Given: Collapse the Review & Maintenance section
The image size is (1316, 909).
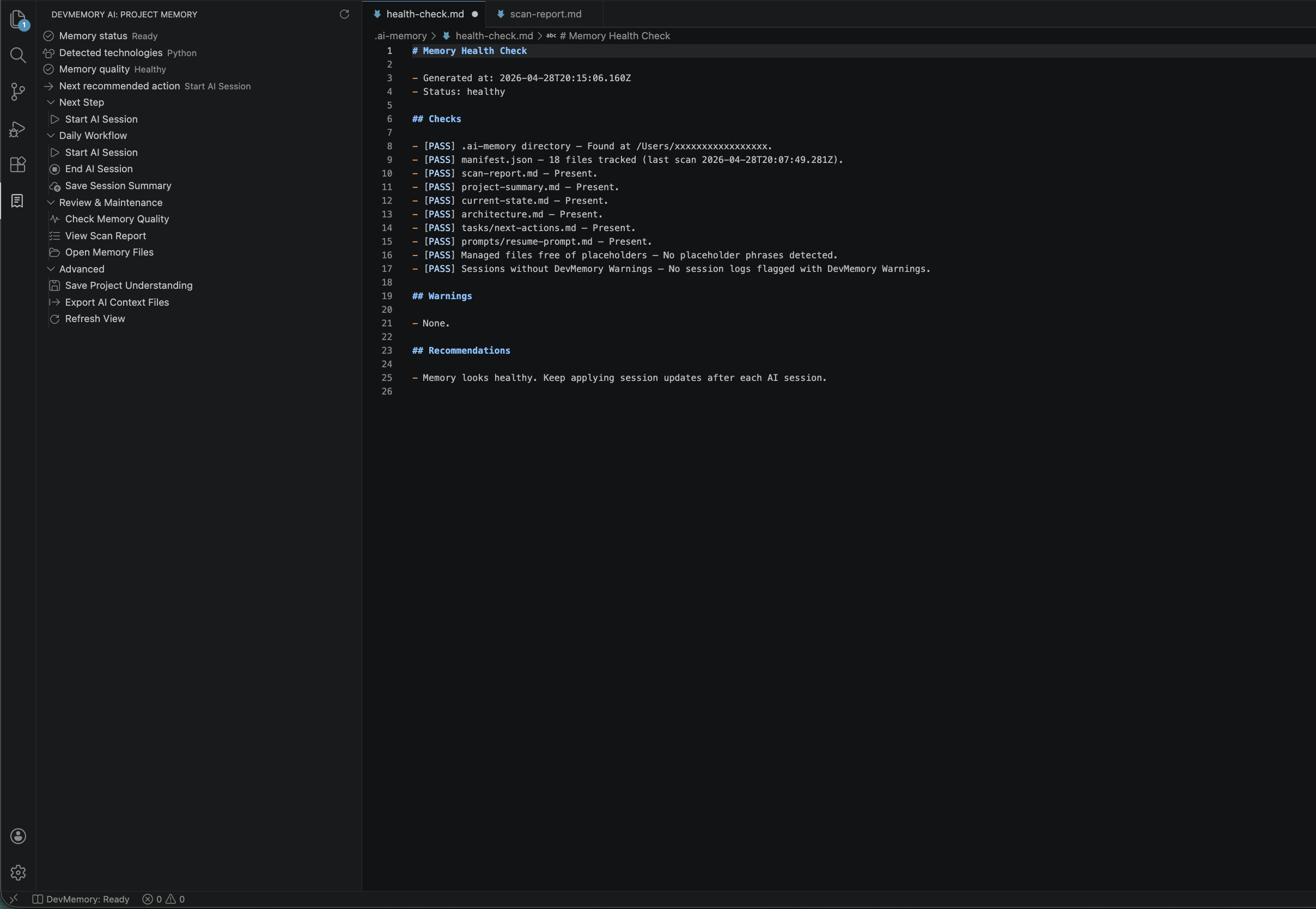Looking at the screenshot, I should click(x=51, y=202).
